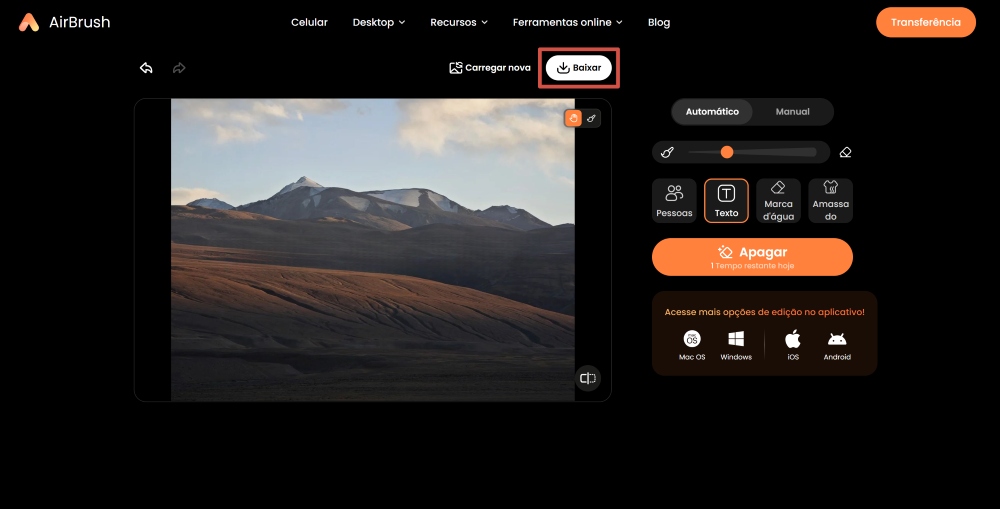
Task: Select the brush tool on canvas corner
Action: pos(591,118)
